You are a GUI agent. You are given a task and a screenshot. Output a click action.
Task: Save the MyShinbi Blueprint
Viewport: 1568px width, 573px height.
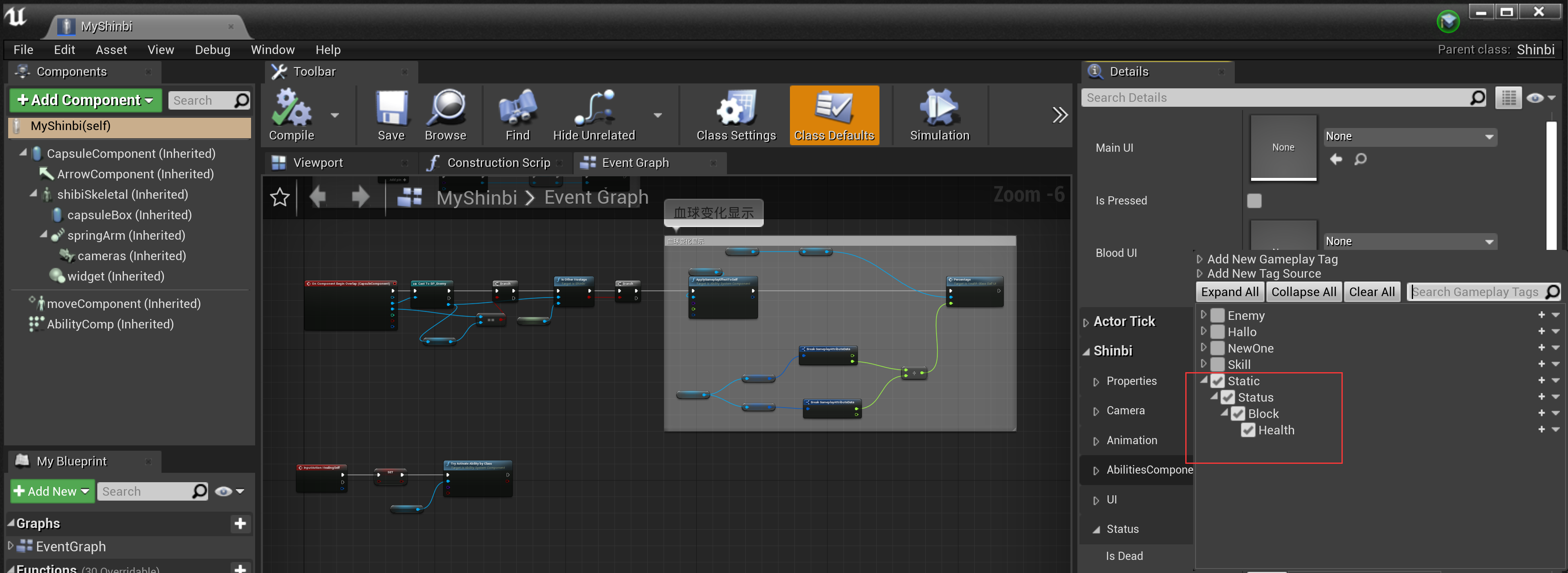coord(391,116)
